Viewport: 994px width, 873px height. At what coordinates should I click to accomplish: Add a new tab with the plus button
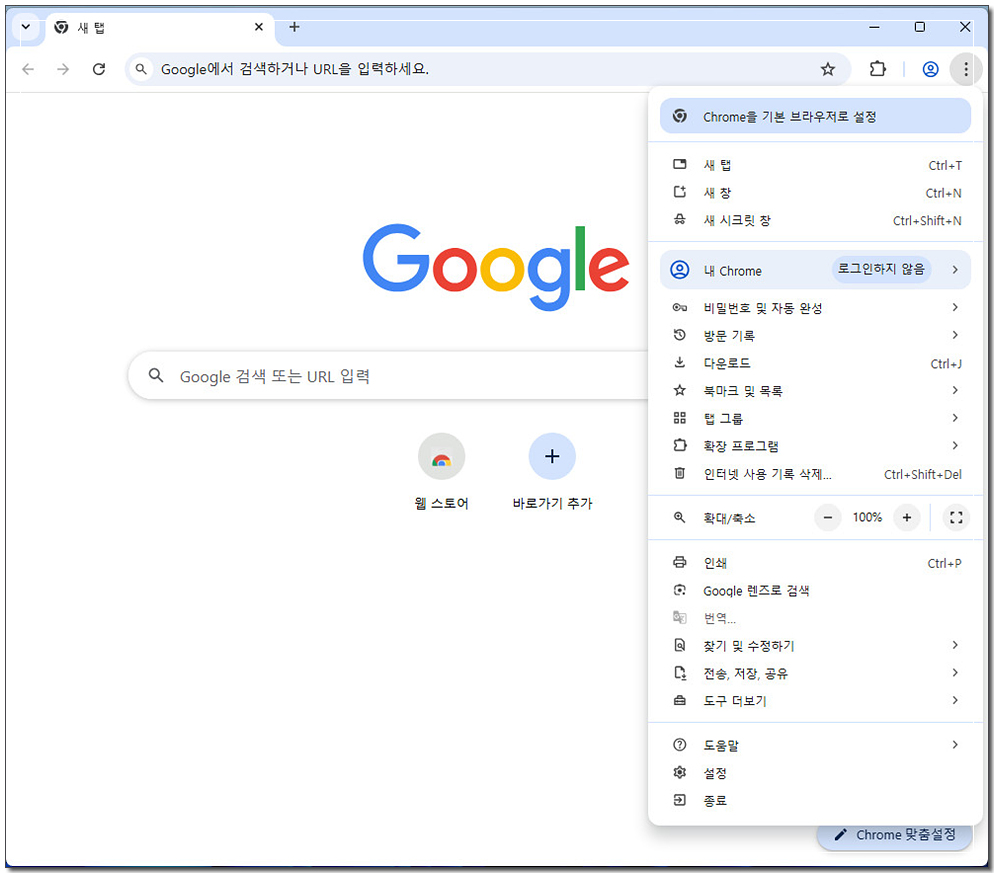[294, 27]
